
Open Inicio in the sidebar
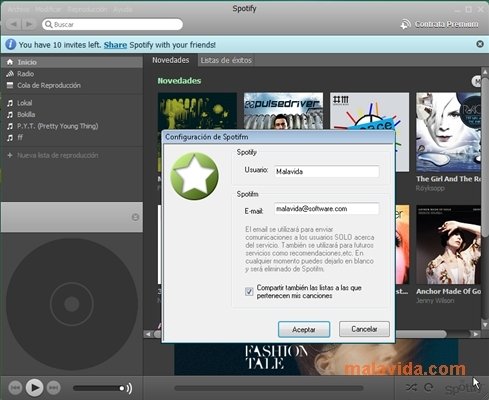coord(72,62)
